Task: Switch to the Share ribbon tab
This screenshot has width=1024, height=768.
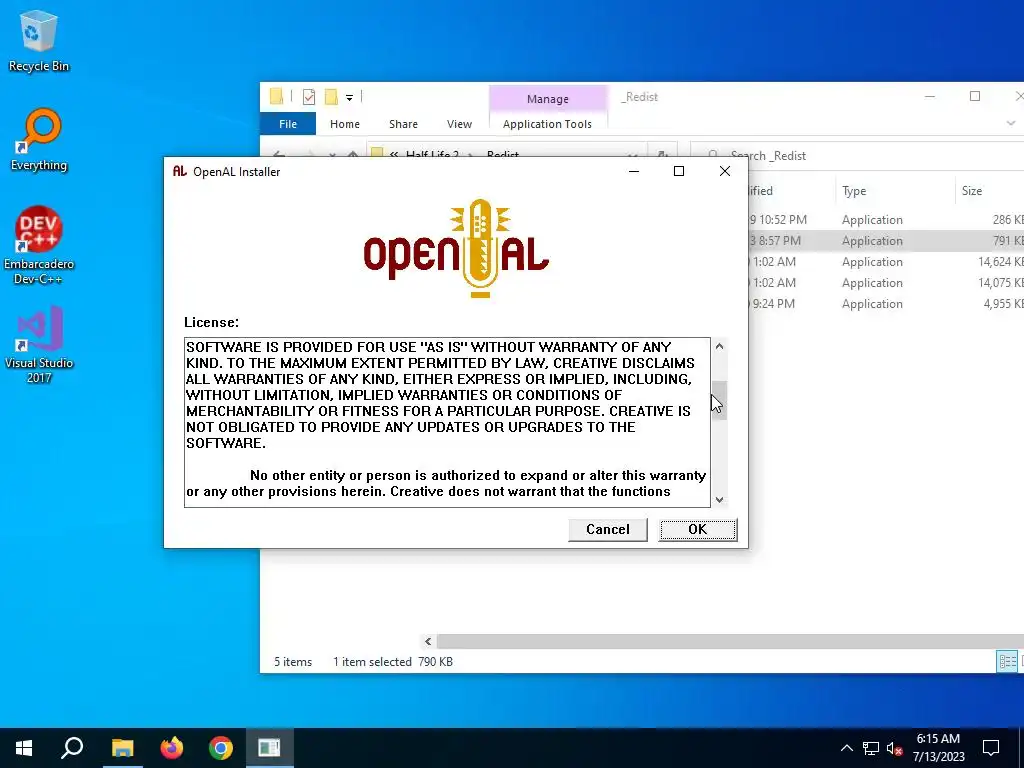Action: [x=403, y=124]
